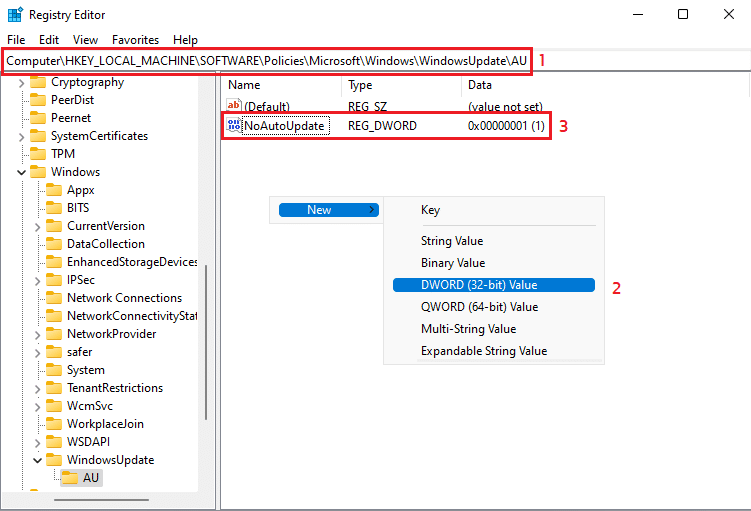
Task: Open the Help menu
Action: point(185,40)
